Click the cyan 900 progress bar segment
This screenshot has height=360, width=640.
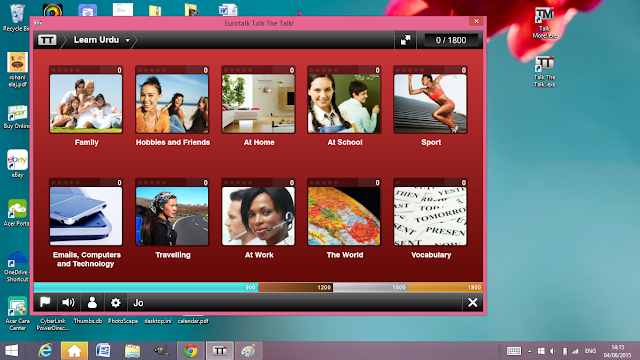pyautogui.click(x=146, y=287)
